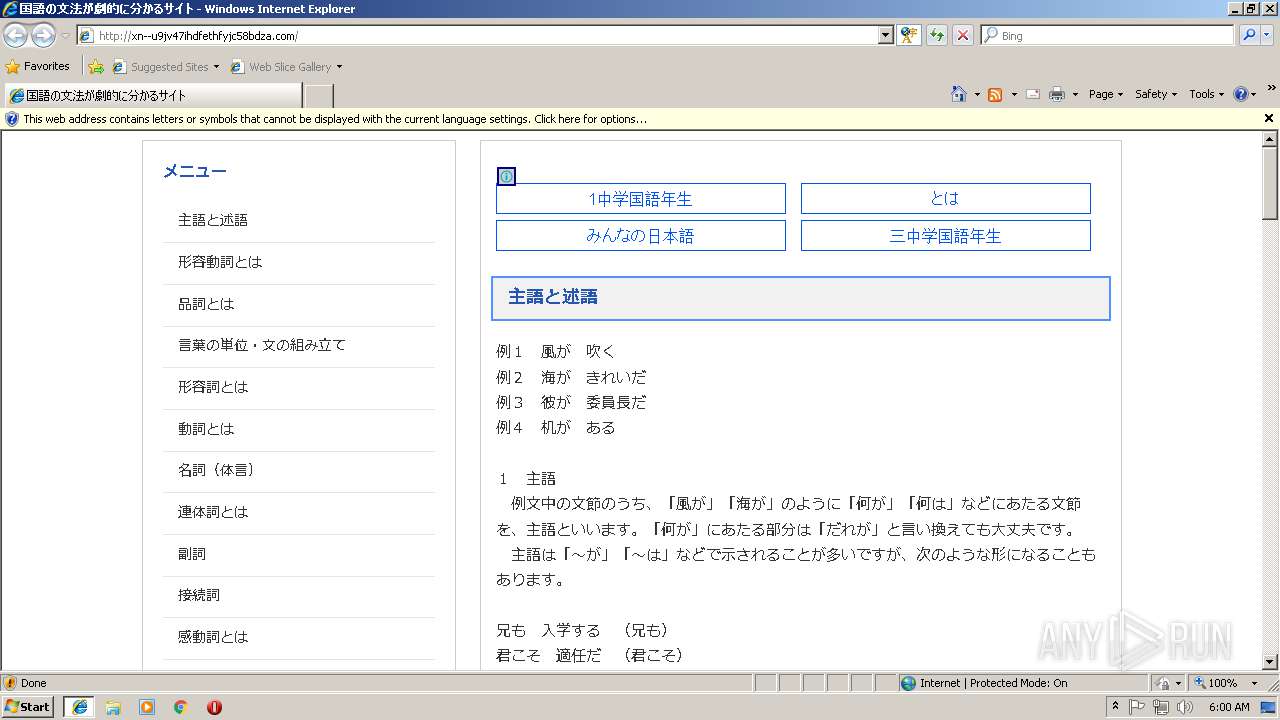Viewport: 1280px width, 720px height.
Task: Open the Compatibility View icon beside address bar
Action: [x=909, y=35]
